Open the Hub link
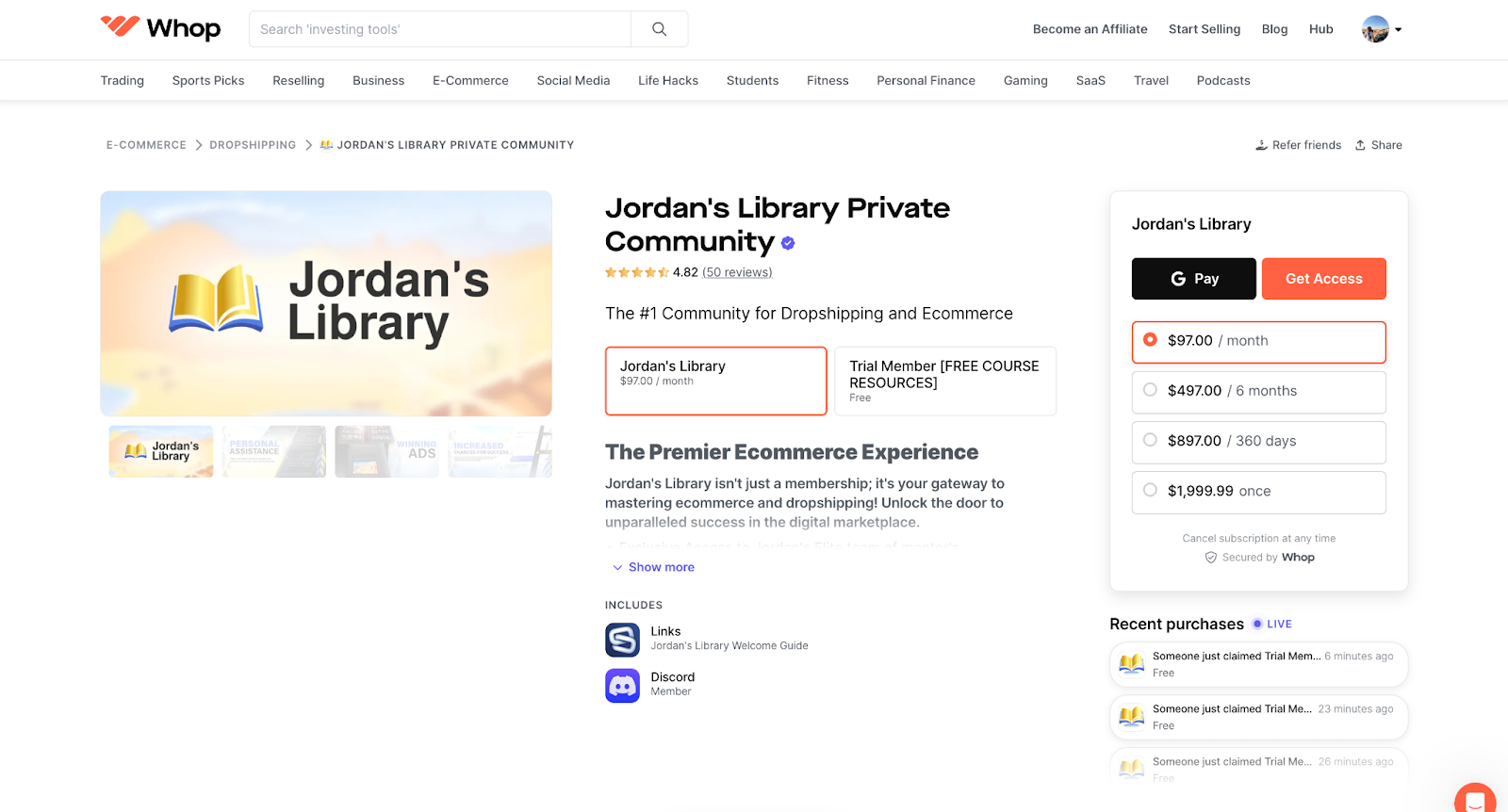This screenshot has width=1508, height=812. click(1321, 29)
